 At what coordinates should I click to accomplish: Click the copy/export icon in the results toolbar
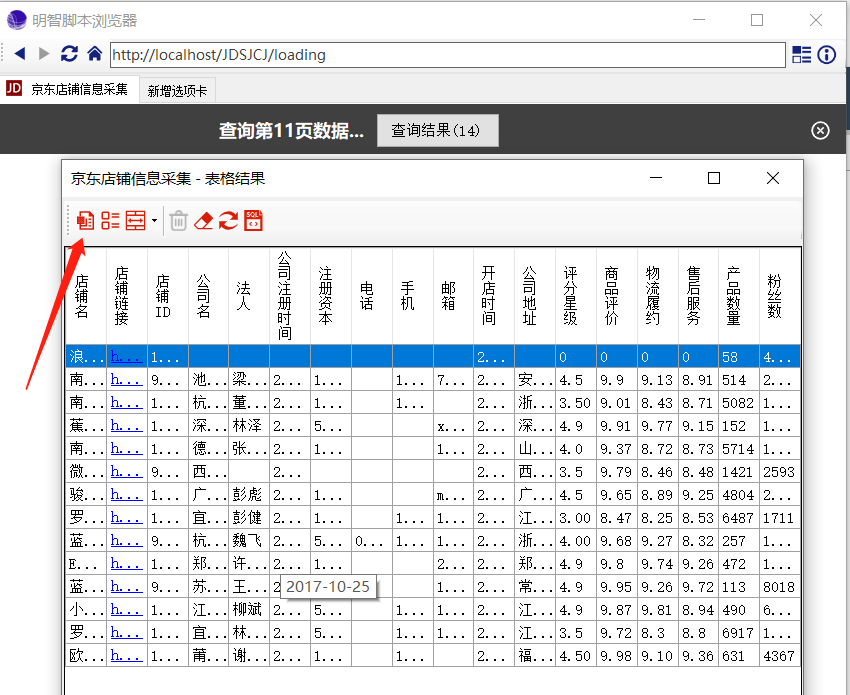click(x=85, y=221)
